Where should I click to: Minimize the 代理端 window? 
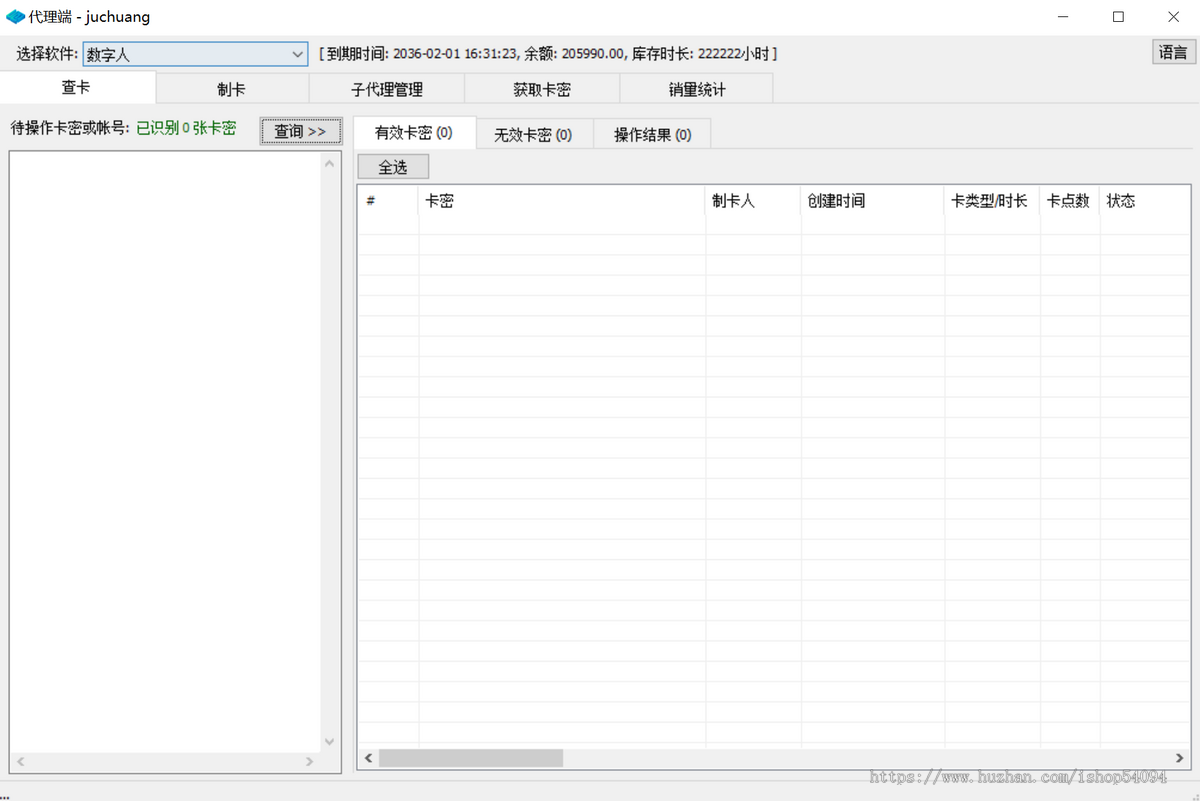1063,17
